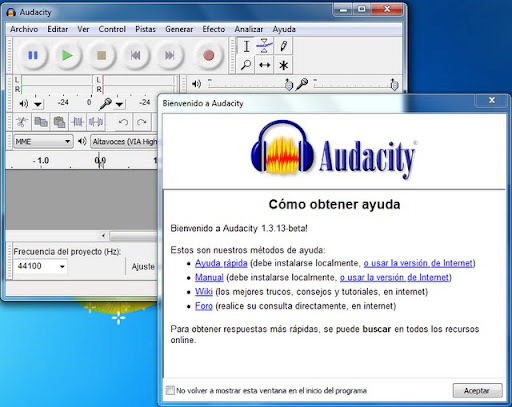Click the speaker icon beside output volume slider

(x=196, y=84)
